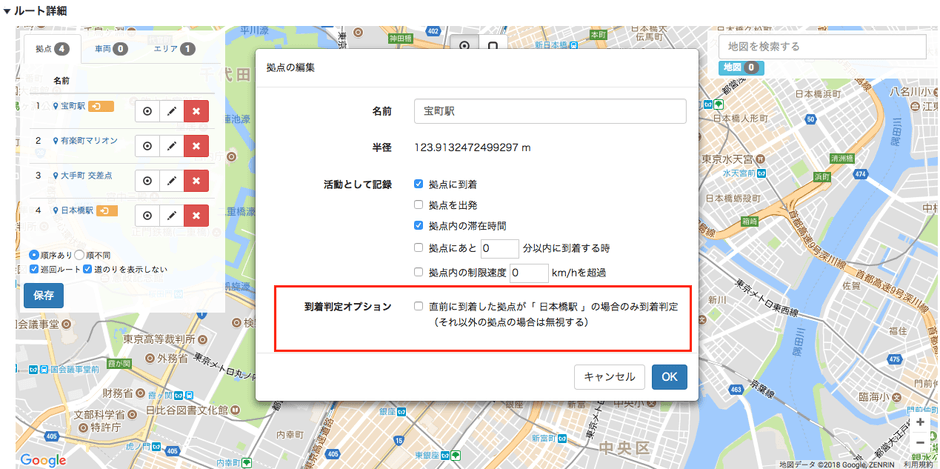Switch to the エリア tab
Screen dimensions: 940x469
[x=173, y=48]
